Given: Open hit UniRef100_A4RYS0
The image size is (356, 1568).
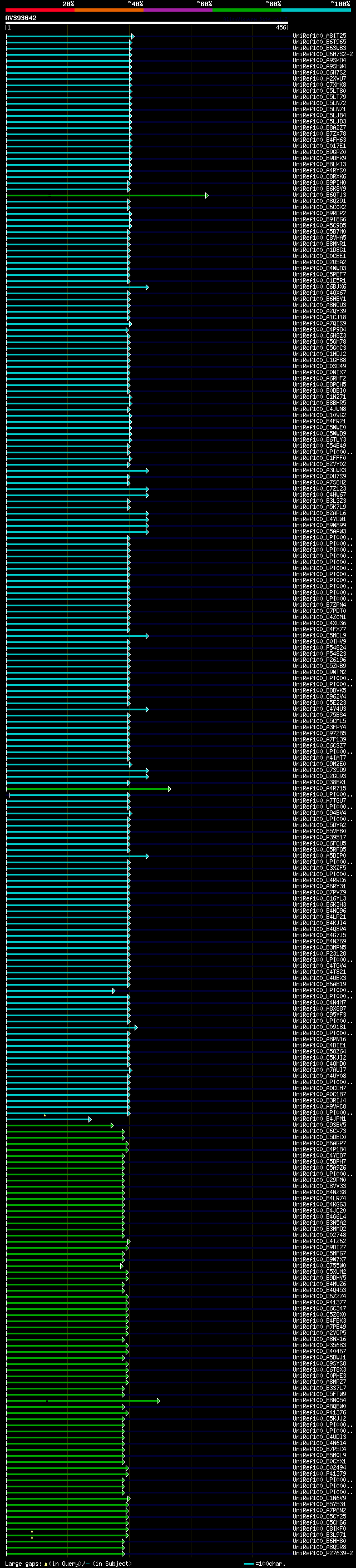Looking at the screenshot, I should coord(319,170).
